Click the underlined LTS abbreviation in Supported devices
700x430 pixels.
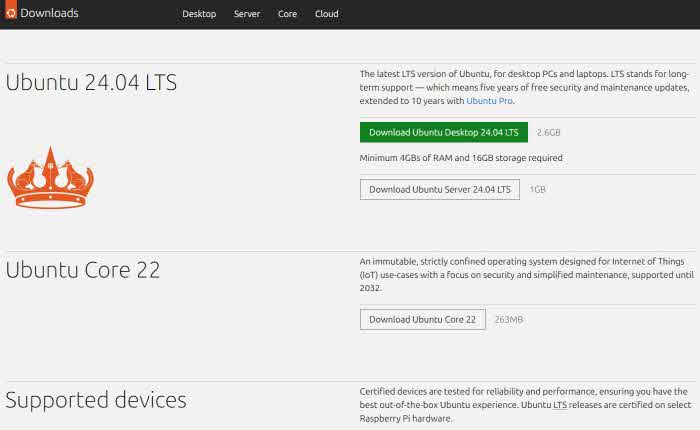click(560, 405)
